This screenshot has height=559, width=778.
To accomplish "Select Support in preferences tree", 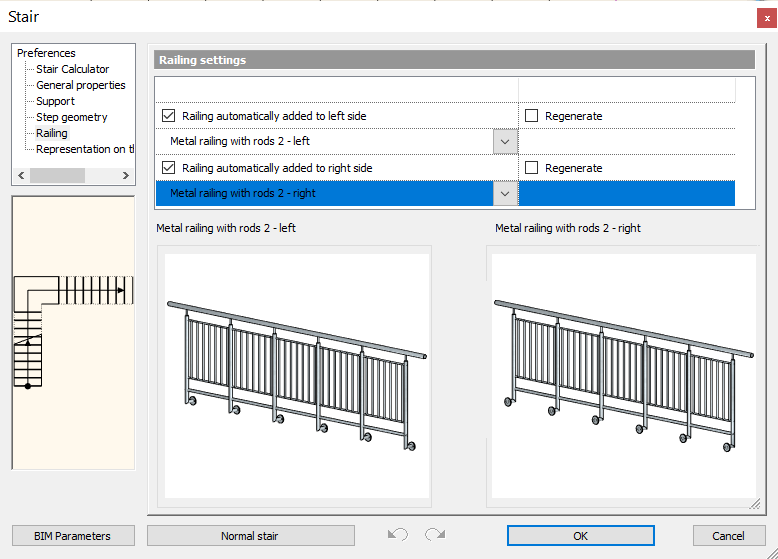I will [55, 101].
